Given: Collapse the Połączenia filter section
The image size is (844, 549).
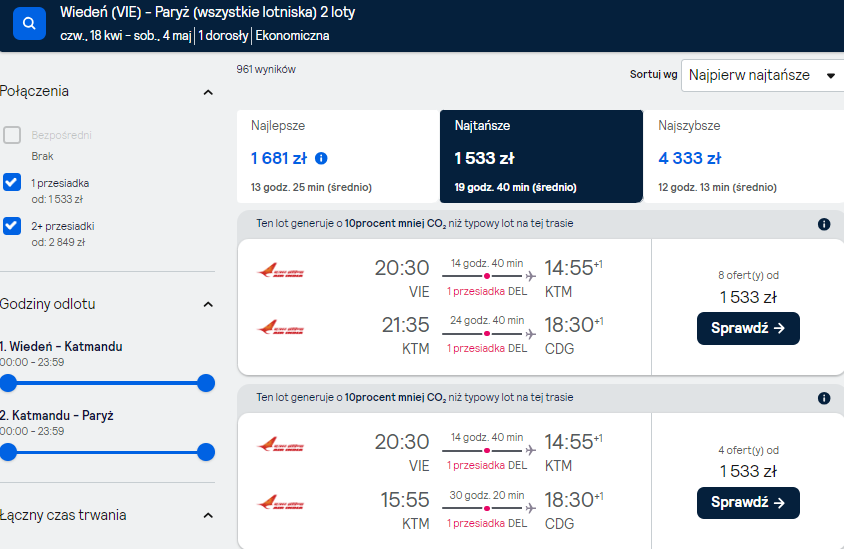Looking at the screenshot, I should [x=208, y=93].
